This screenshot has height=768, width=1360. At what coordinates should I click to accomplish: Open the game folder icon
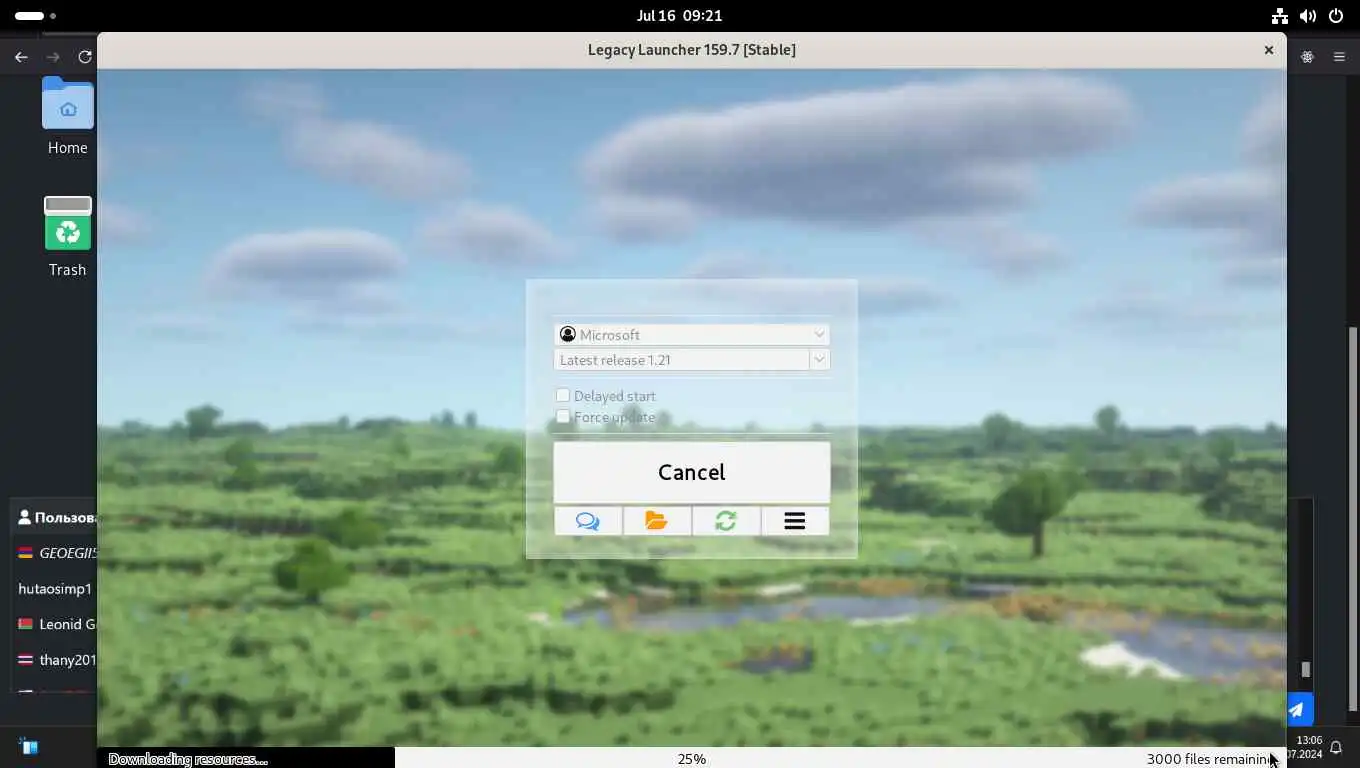[x=656, y=521]
